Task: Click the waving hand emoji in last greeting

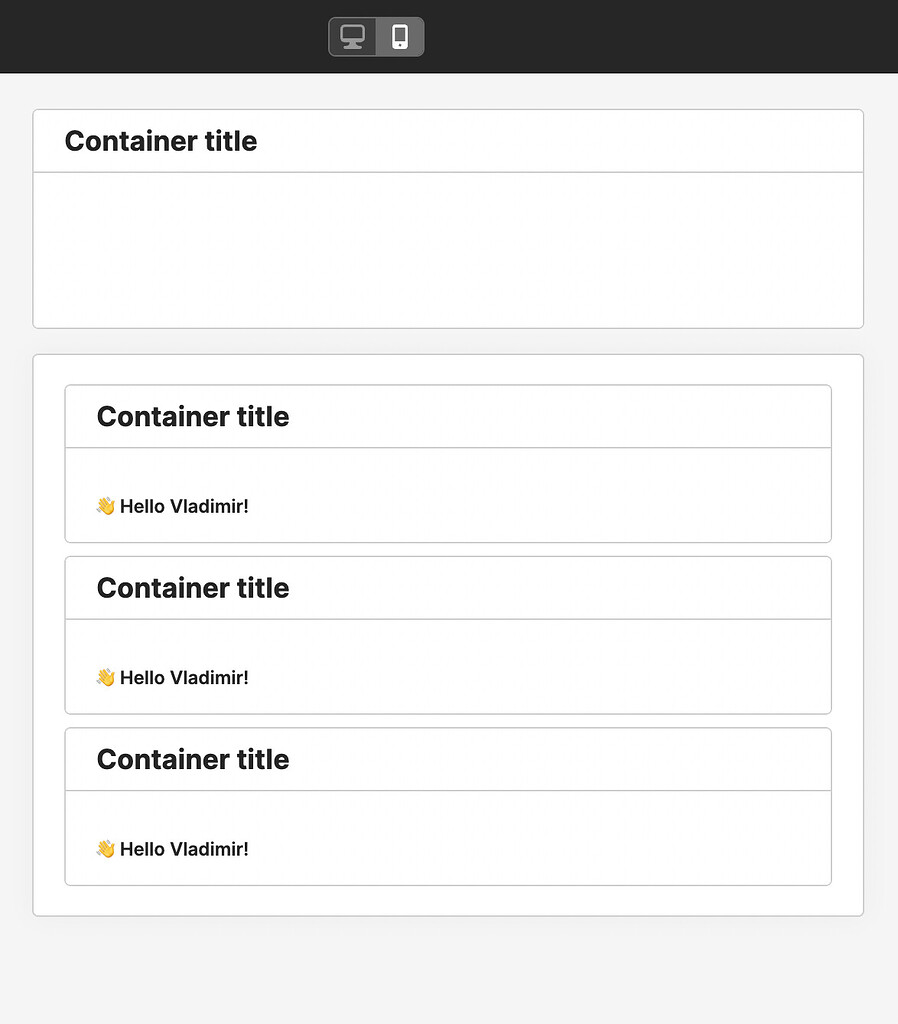Action: 105,848
